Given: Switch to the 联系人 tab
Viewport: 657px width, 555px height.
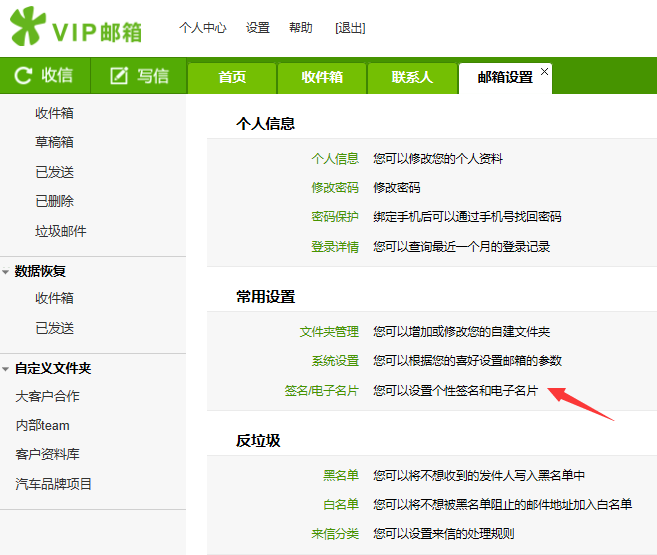Looking at the screenshot, I should [412, 77].
